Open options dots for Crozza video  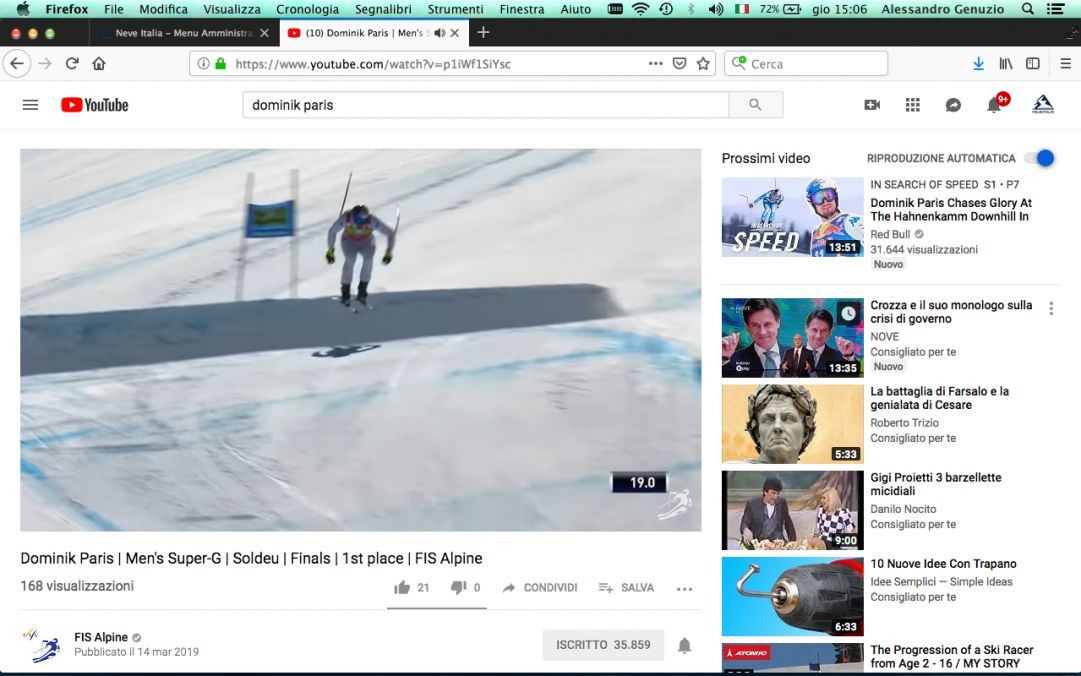pos(1051,308)
